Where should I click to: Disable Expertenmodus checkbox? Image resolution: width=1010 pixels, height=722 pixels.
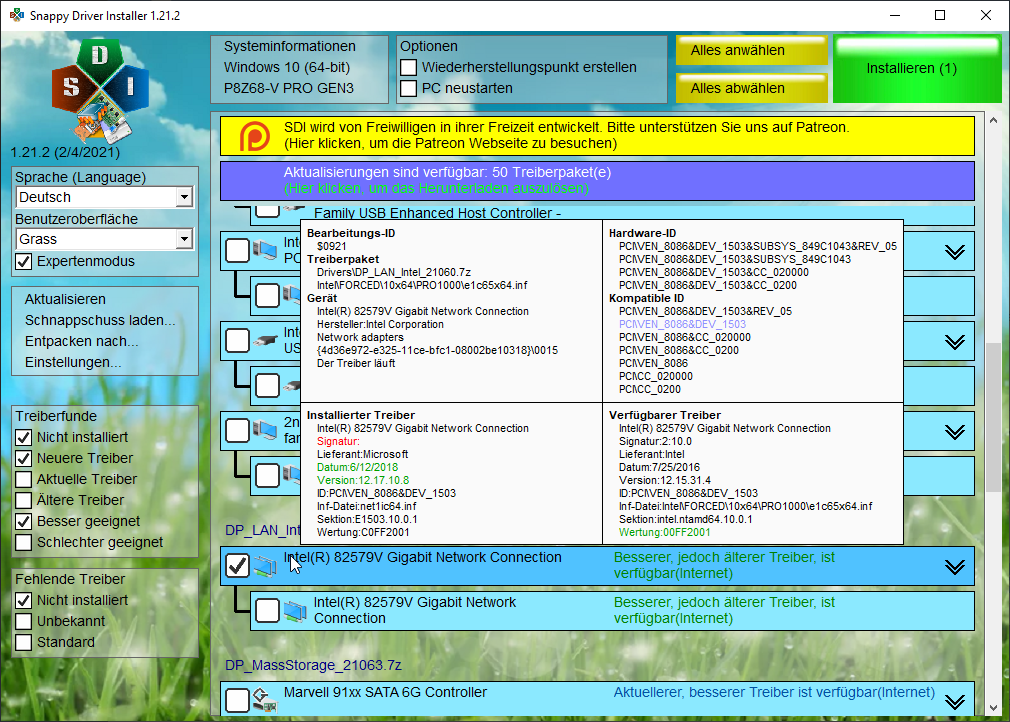24,261
